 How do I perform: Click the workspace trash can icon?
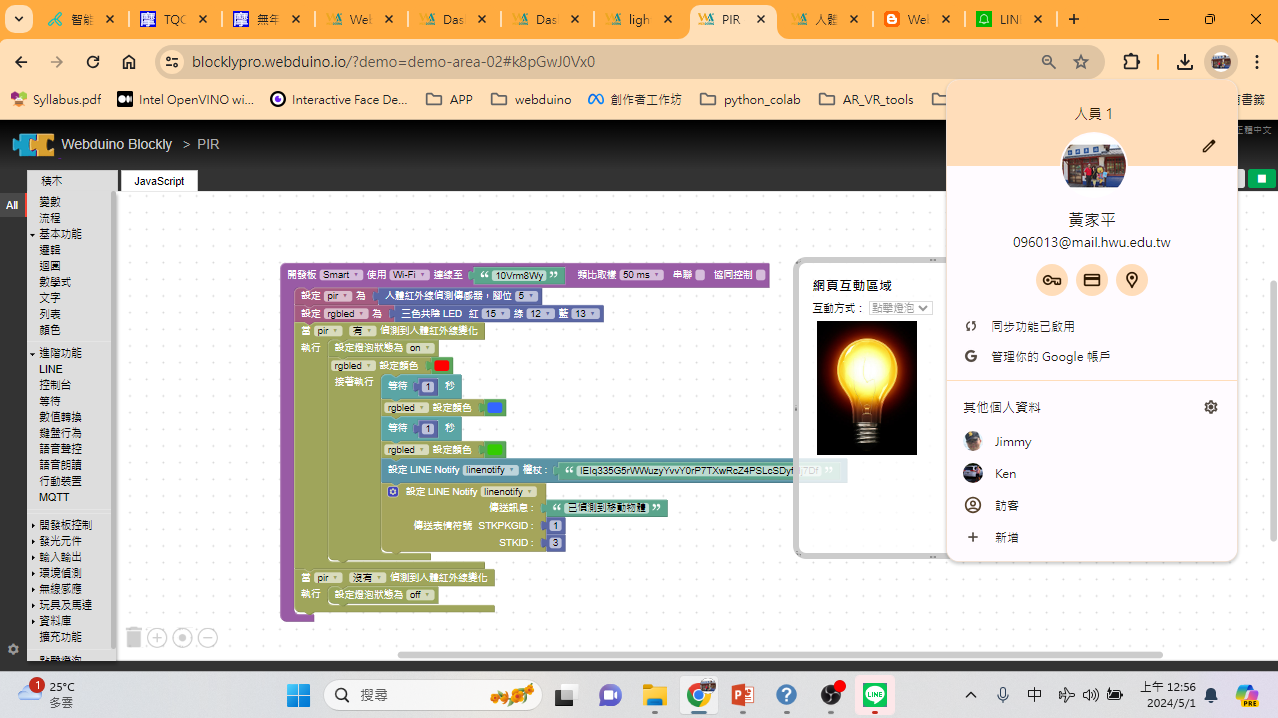pos(134,637)
